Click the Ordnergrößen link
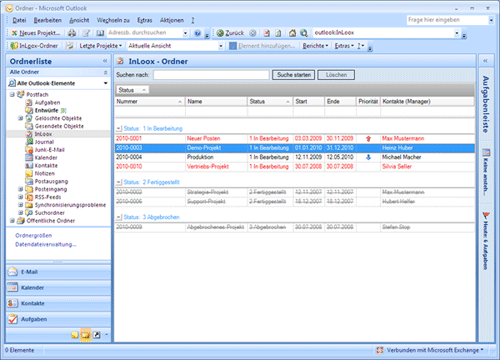The image size is (500, 360). click(34, 236)
